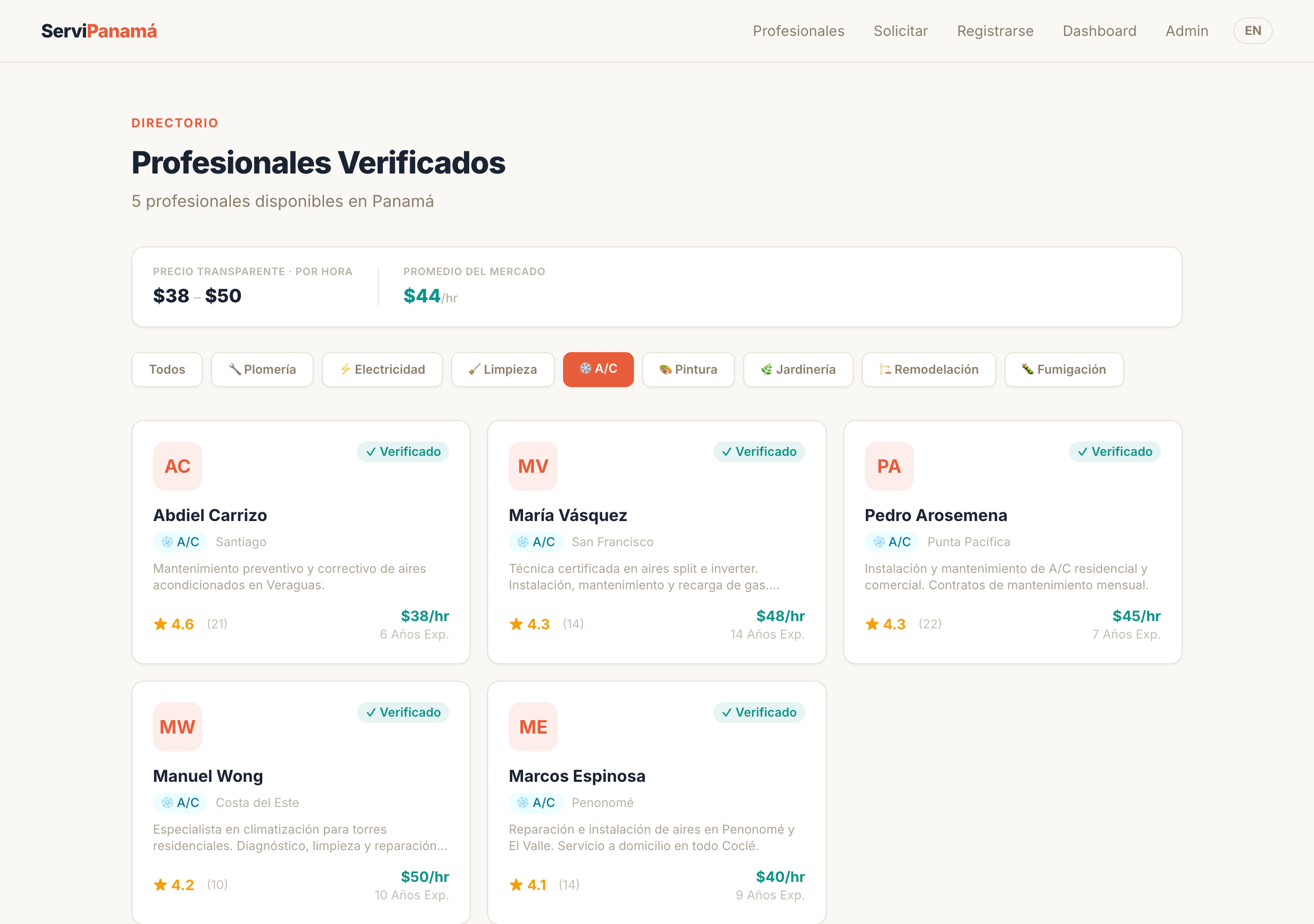Screen dimensions: 1314x924
Task: Click the San Francisco location text
Action: point(612,542)
